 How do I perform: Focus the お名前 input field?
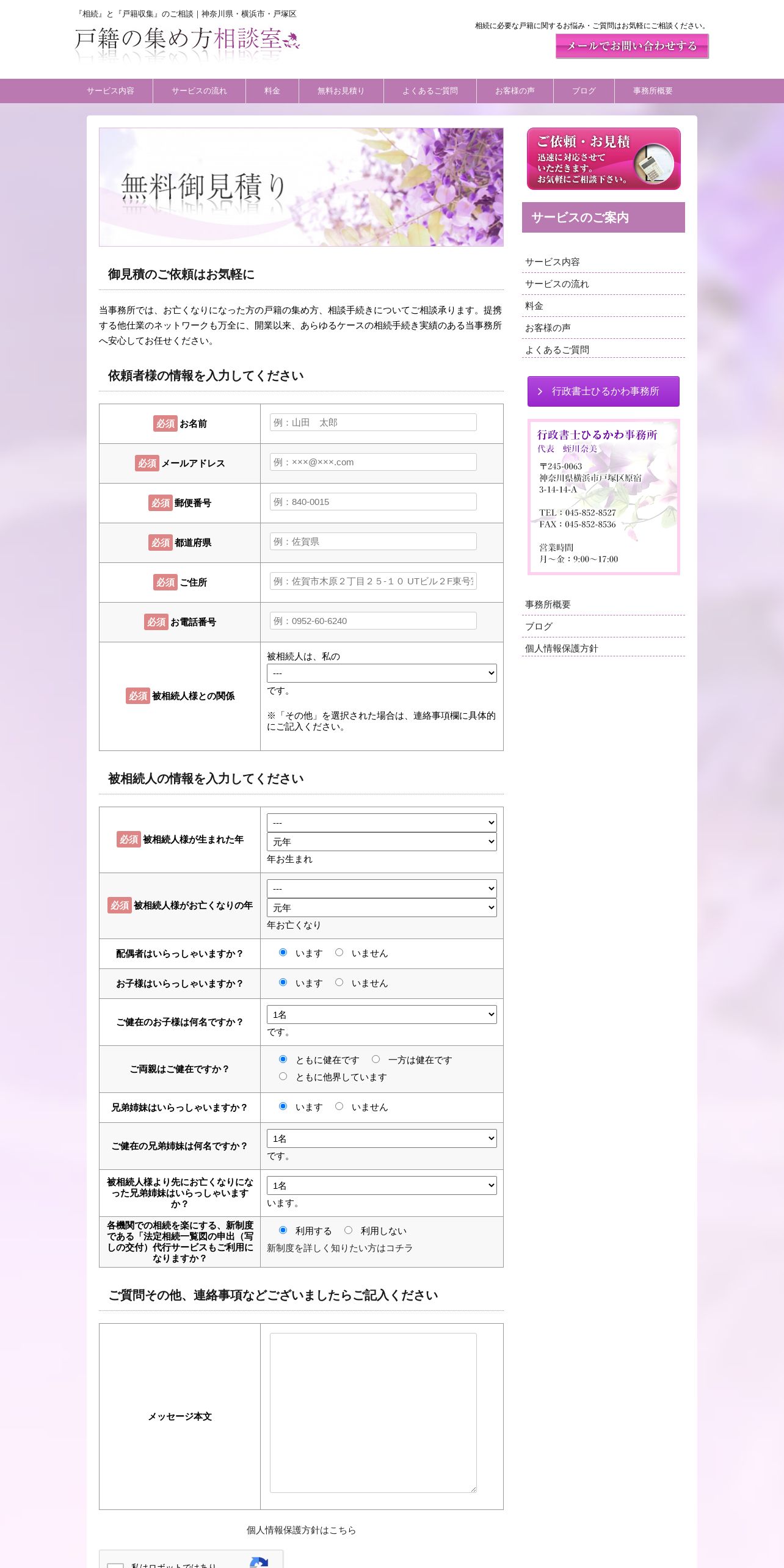click(x=373, y=423)
